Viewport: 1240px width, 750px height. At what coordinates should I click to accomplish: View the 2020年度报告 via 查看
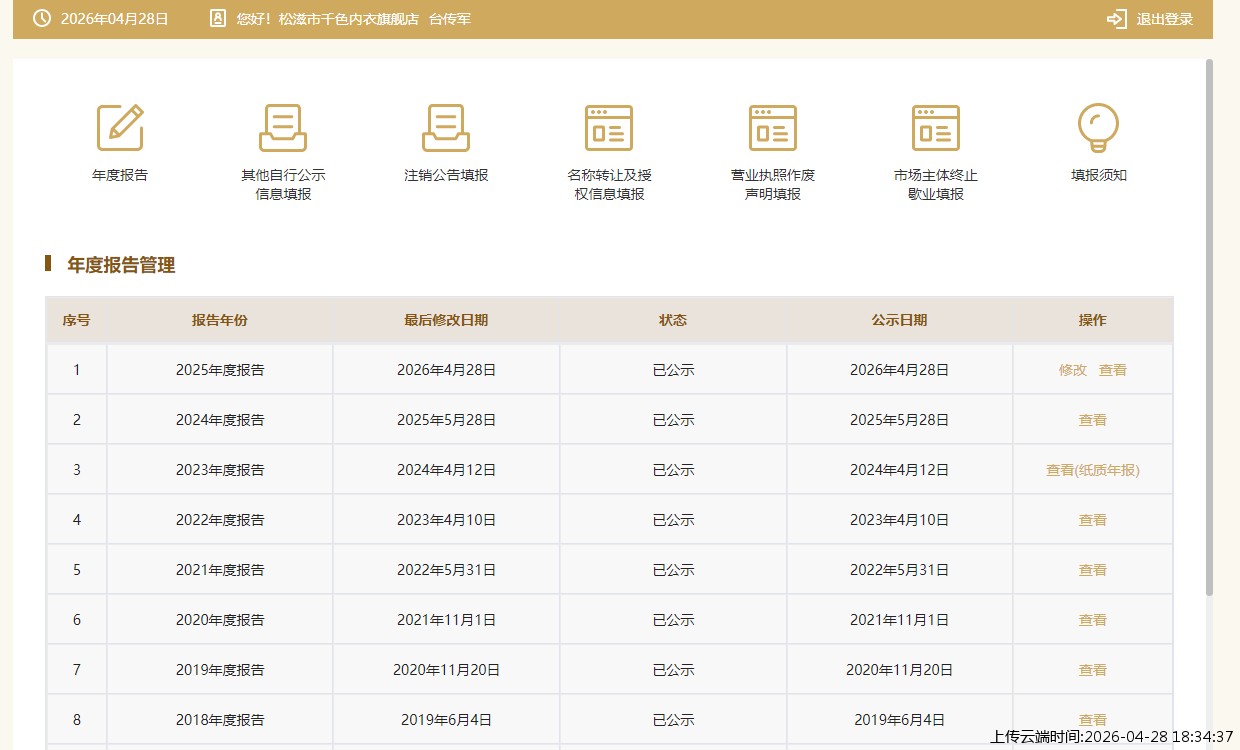(x=1092, y=620)
